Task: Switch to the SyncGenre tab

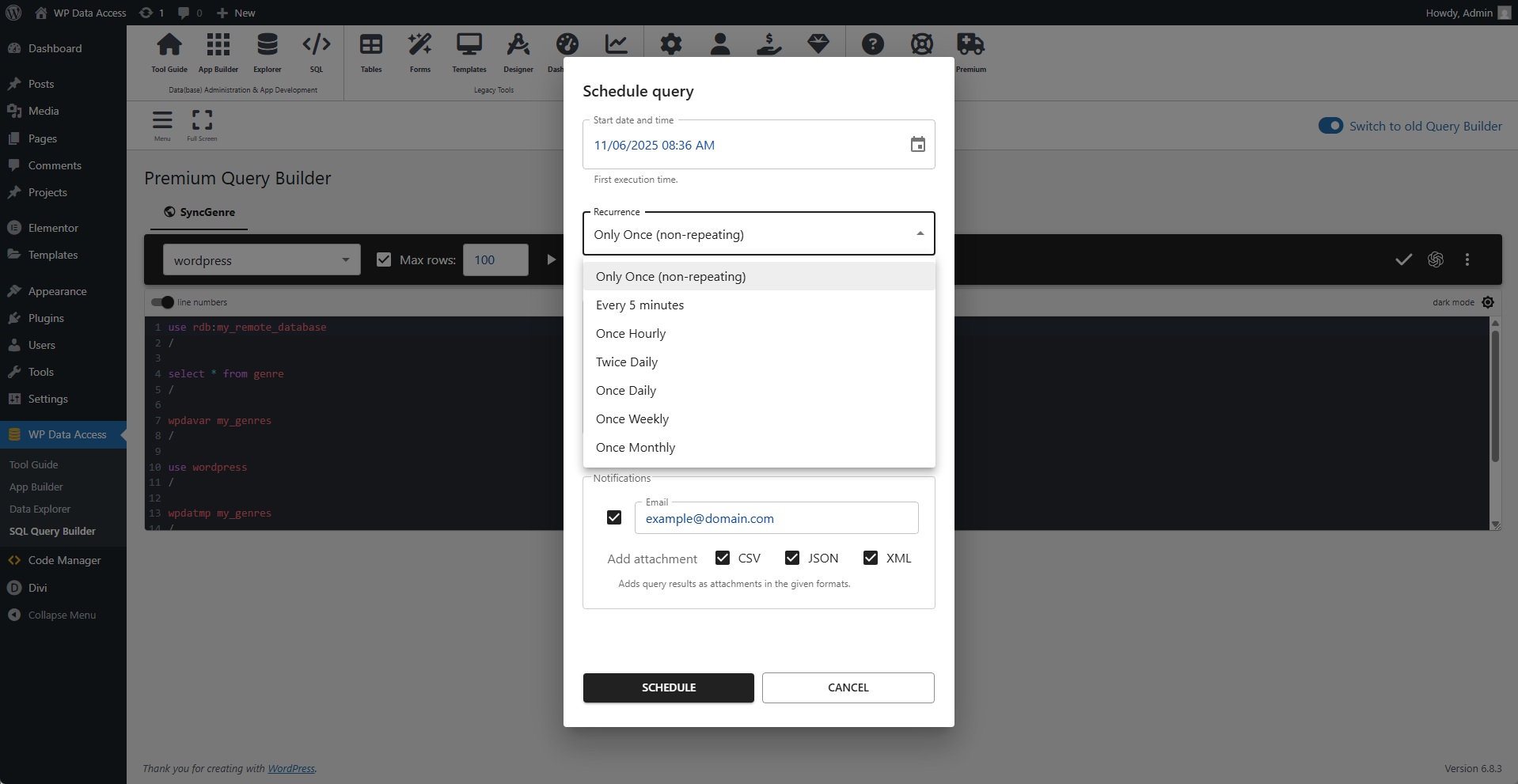Action: click(x=199, y=211)
